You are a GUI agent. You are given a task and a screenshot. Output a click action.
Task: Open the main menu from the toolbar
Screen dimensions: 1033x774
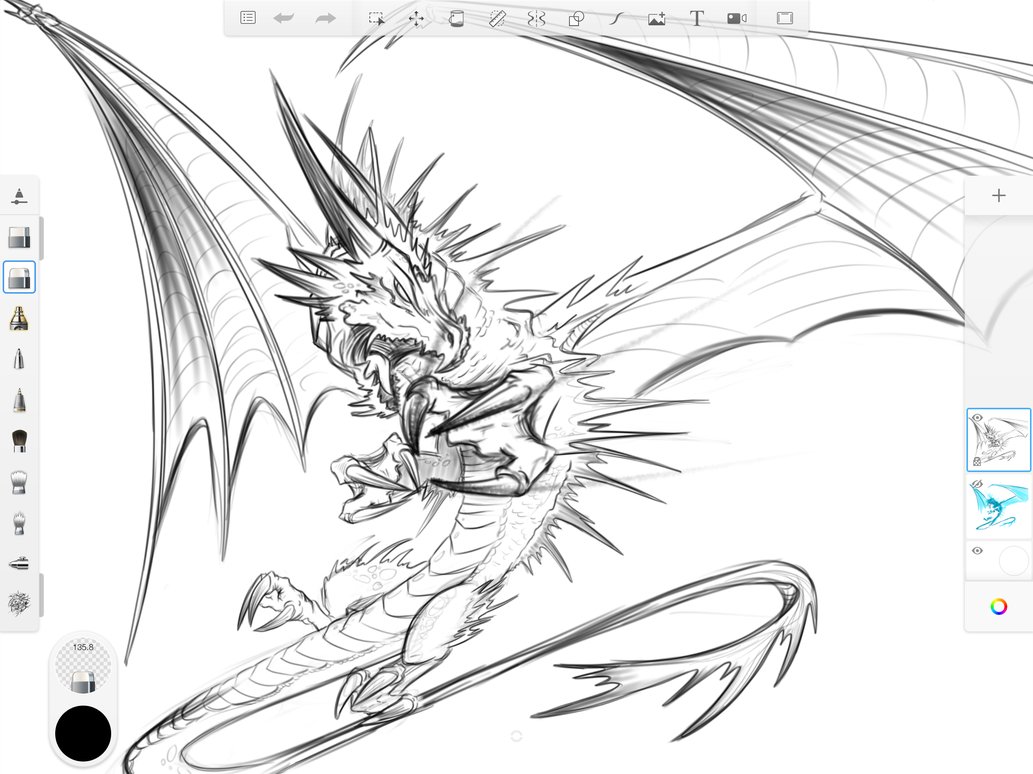click(247, 17)
